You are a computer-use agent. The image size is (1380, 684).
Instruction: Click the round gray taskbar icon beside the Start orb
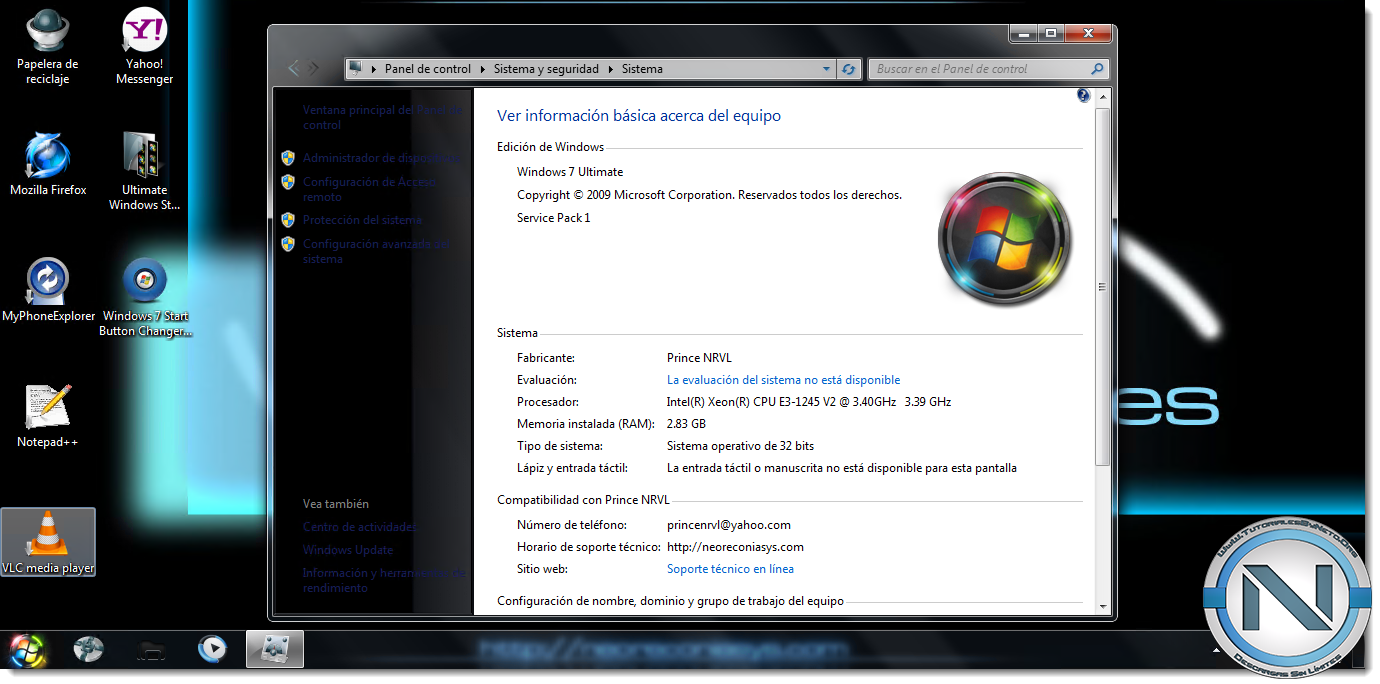89,650
